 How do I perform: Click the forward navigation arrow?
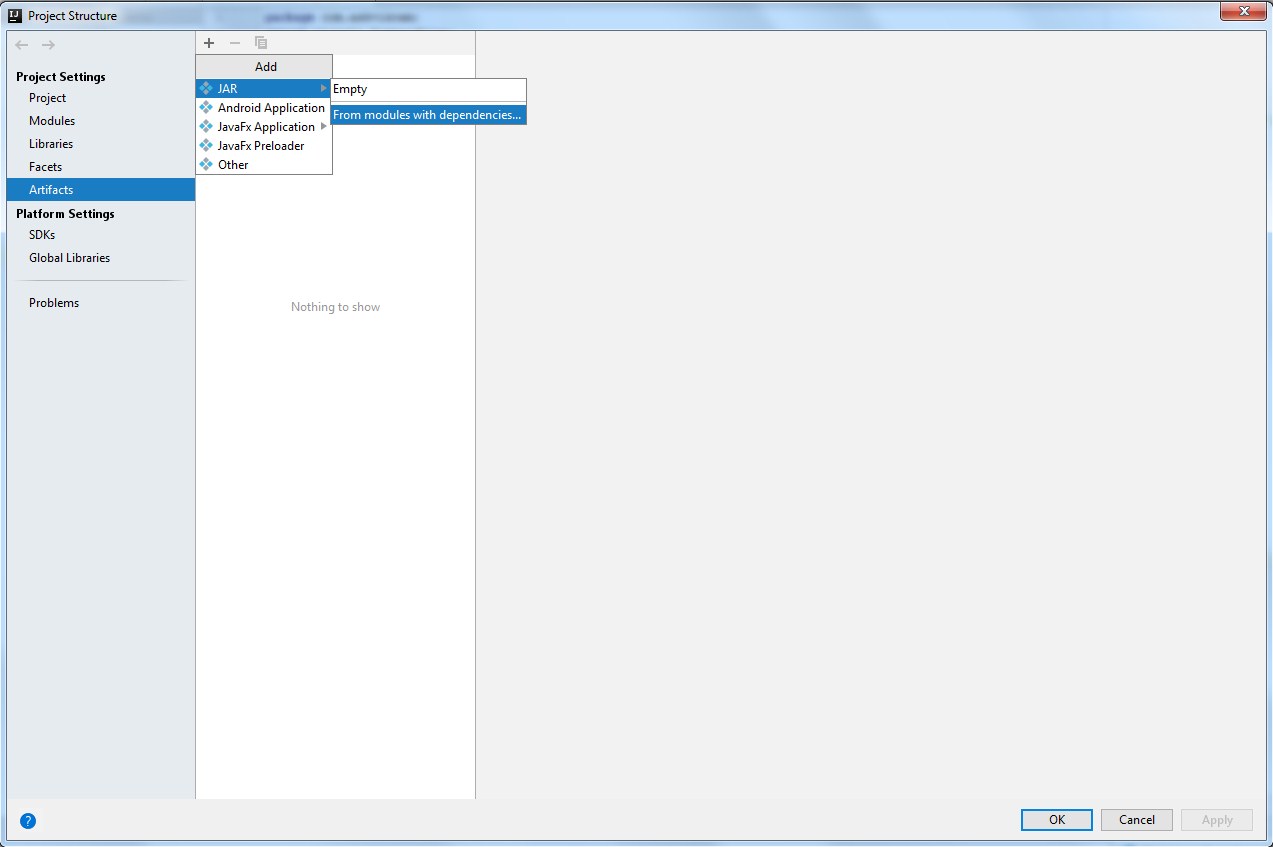click(48, 45)
